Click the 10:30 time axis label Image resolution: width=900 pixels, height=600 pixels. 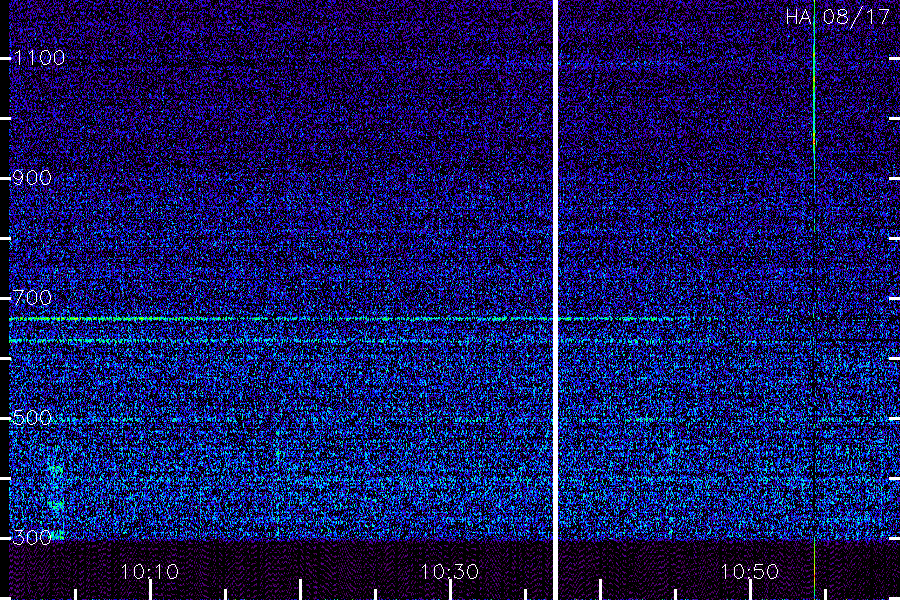click(449, 571)
